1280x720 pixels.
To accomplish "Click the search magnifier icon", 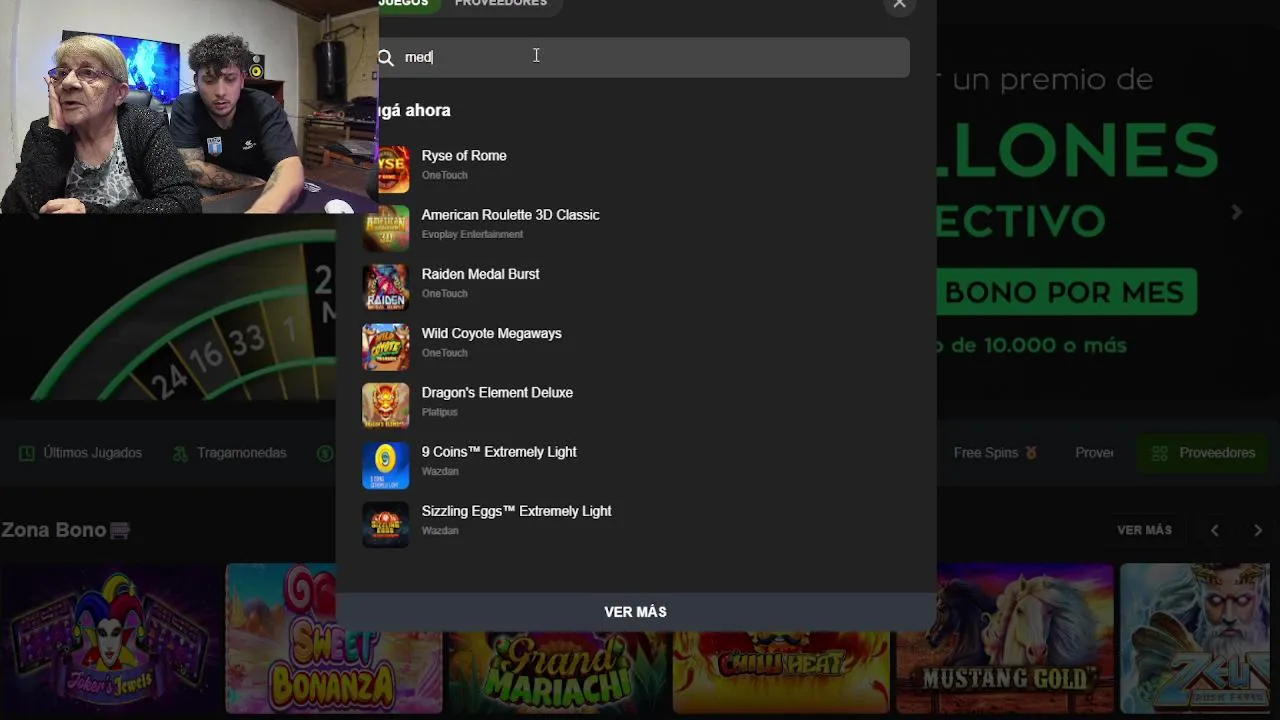I will tap(386, 58).
